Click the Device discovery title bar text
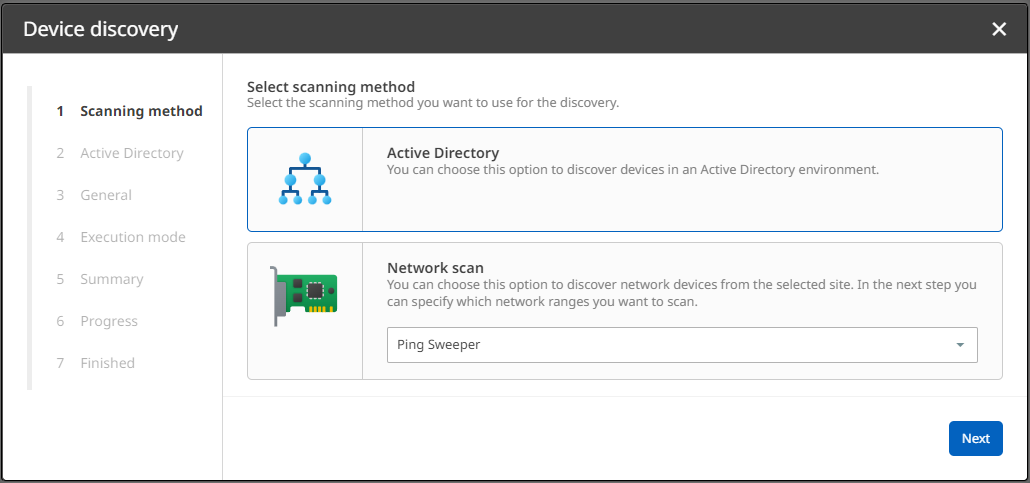Viewport: 1030px width, 483px height. tap(100, 29)
